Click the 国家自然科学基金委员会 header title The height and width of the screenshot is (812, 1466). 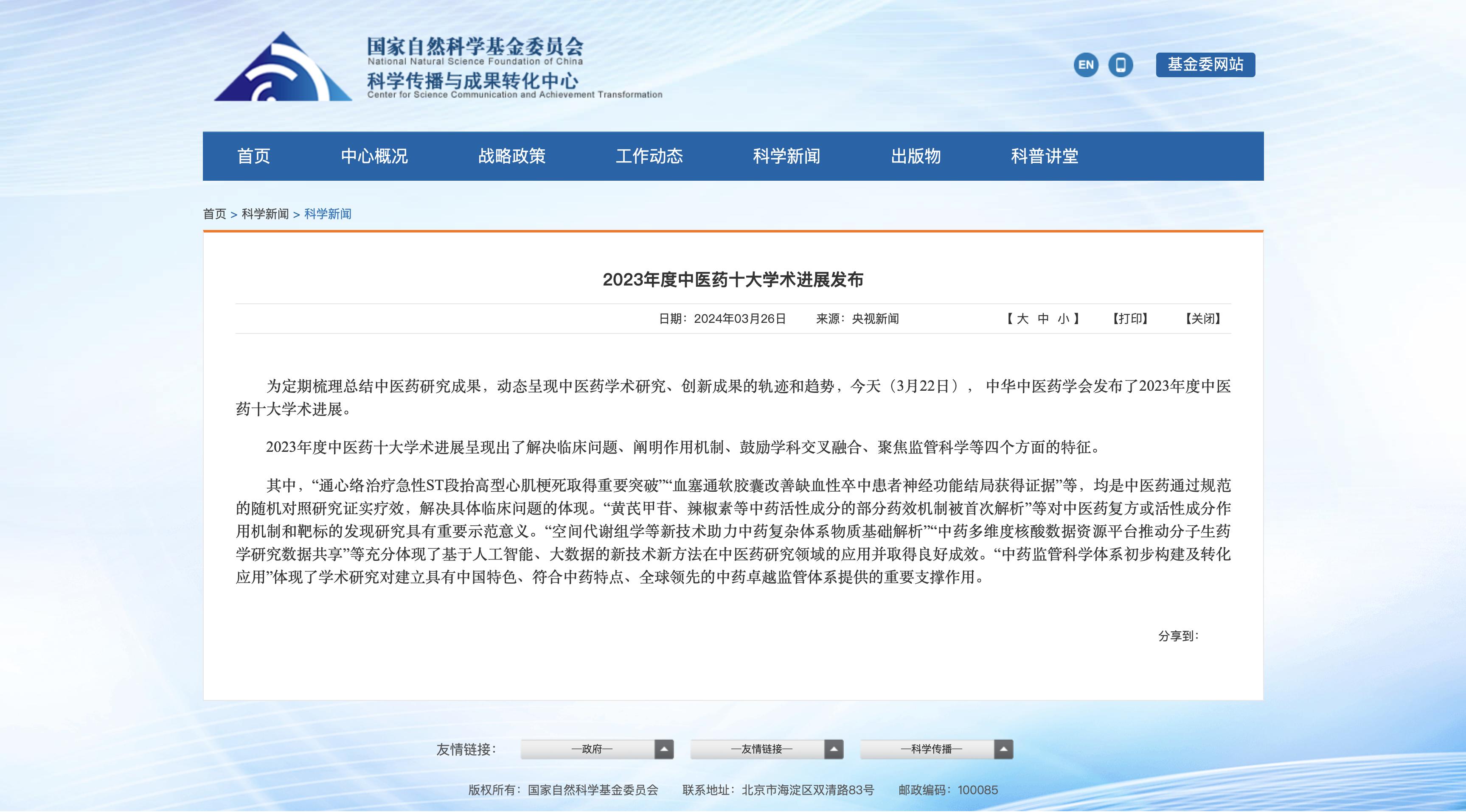(x=475, y=46)
